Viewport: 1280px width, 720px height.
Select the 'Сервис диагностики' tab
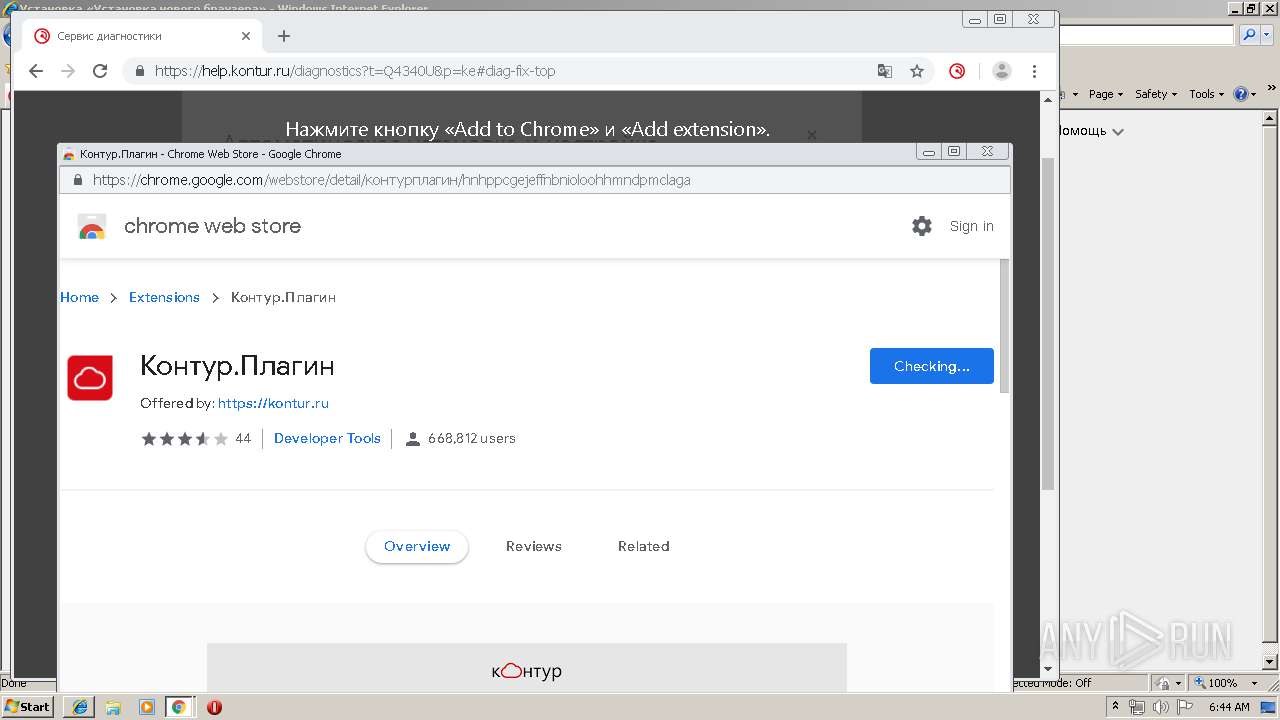[142, 36]
